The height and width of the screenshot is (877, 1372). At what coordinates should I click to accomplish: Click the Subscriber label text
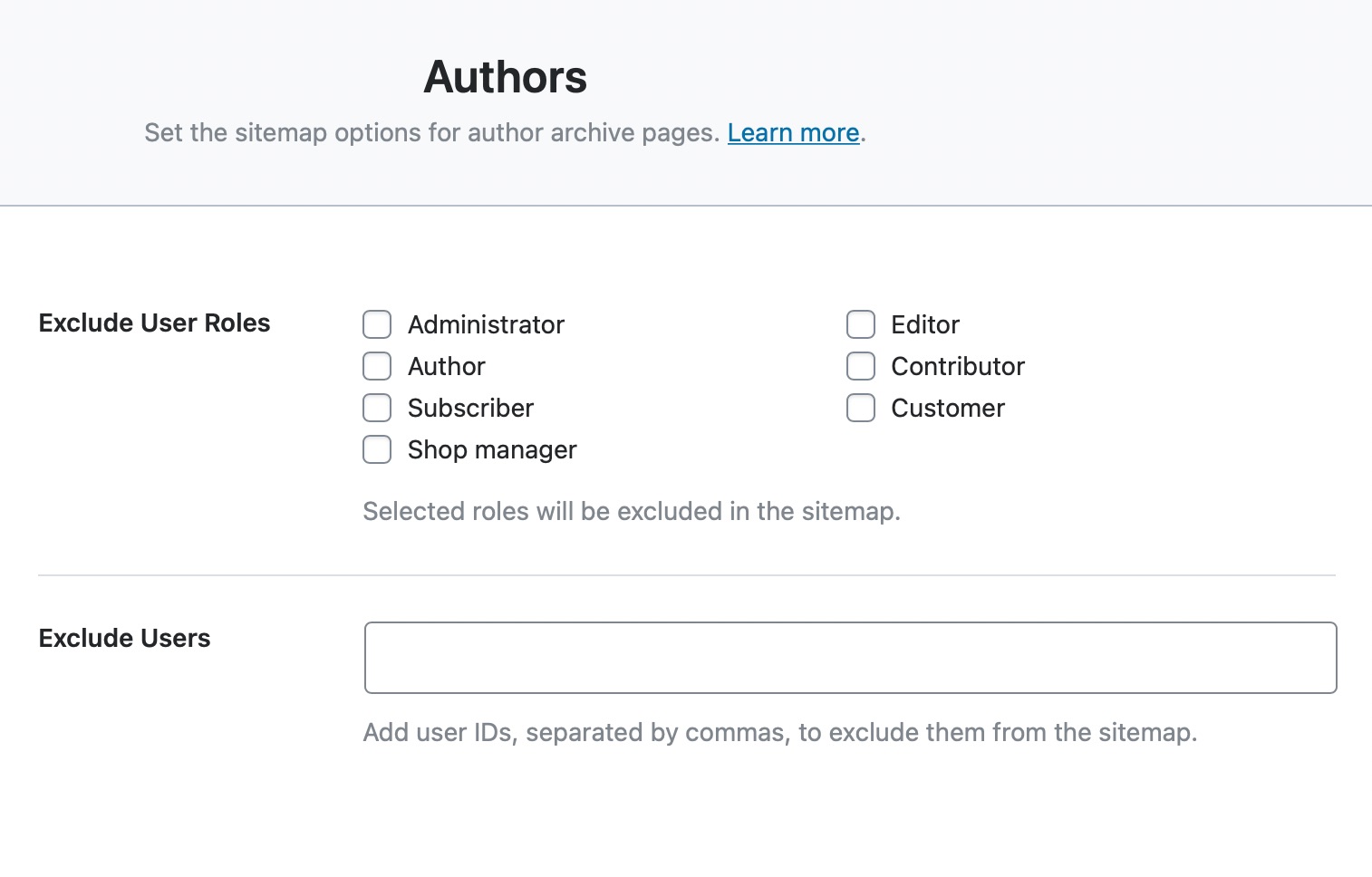tap(470, 408)
